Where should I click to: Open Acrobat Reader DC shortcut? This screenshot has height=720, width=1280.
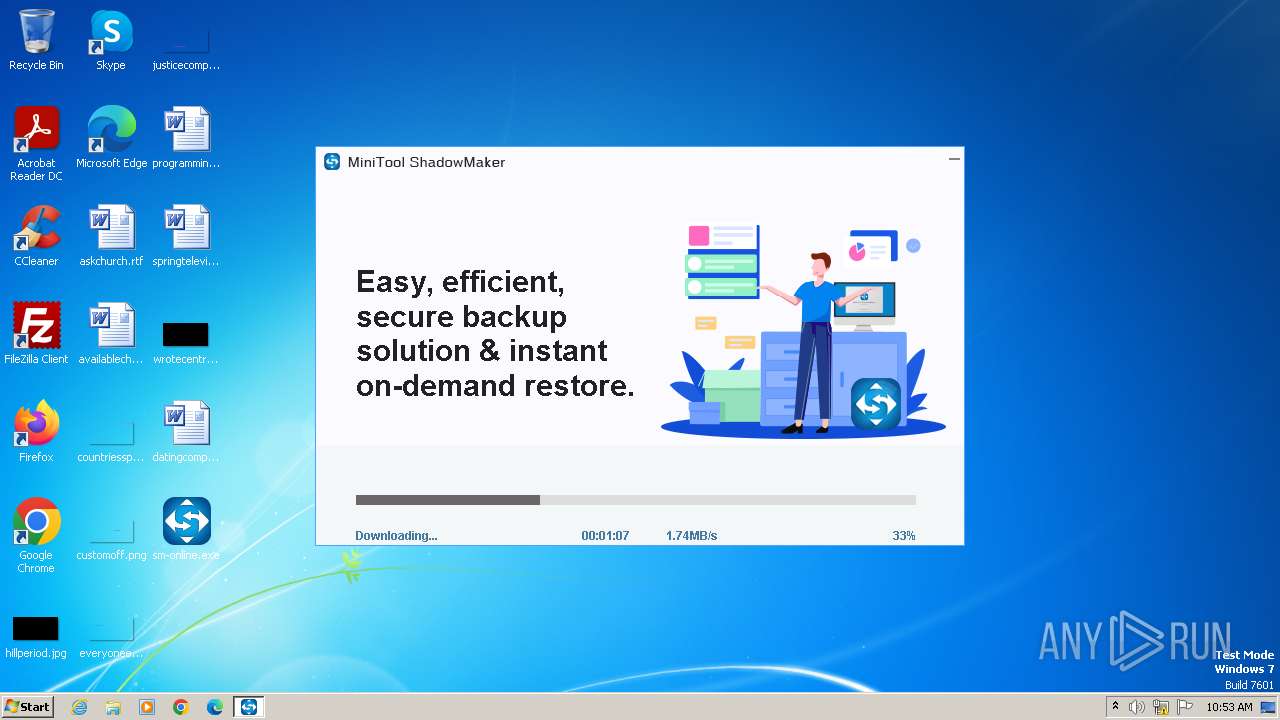pyautogui.click(x=36, y=144)
